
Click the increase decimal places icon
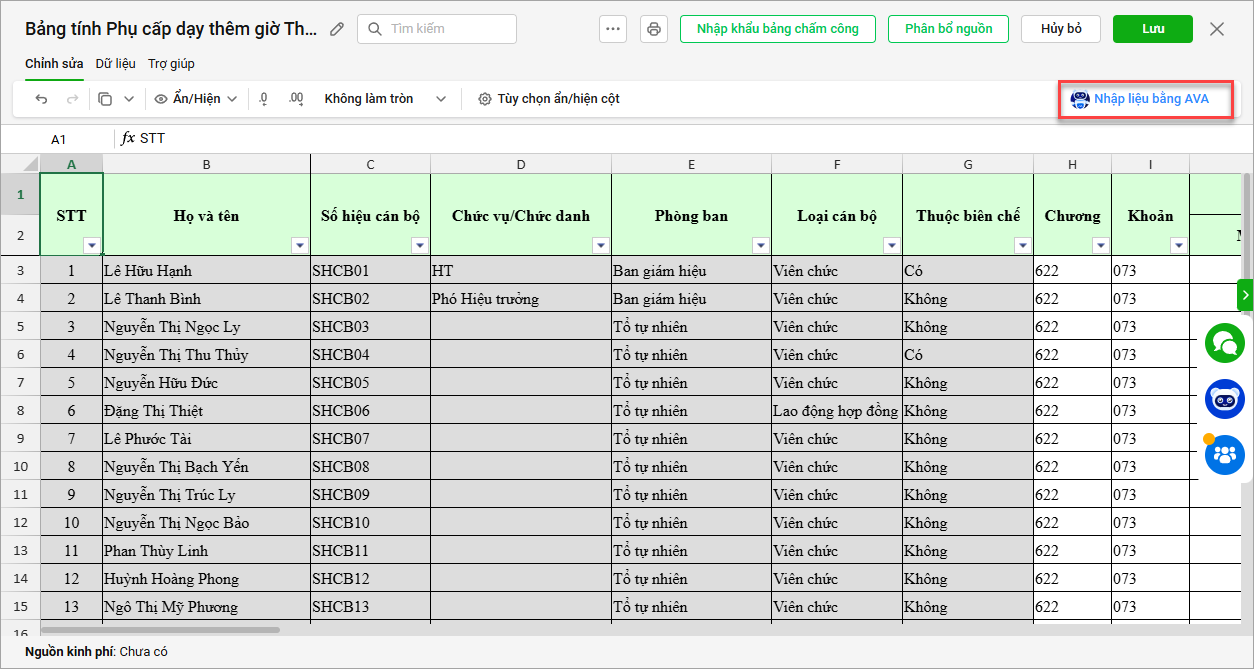pos(296,99)
